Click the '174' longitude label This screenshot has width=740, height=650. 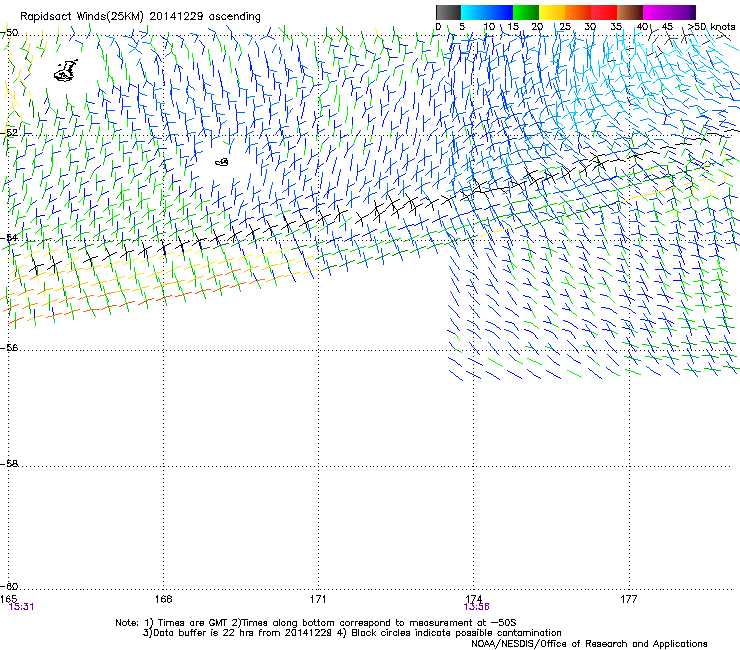coord(473,599)
